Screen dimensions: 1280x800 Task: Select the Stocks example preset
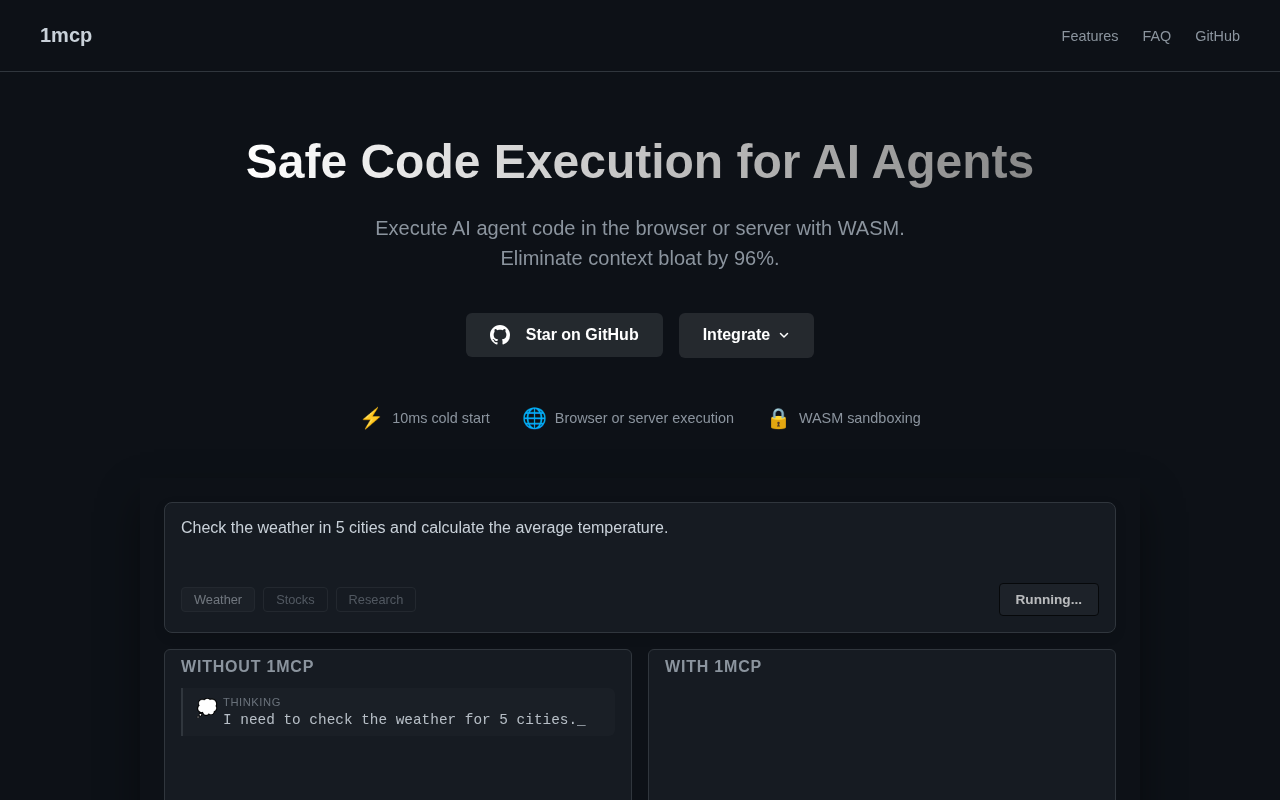click(295, 599)
